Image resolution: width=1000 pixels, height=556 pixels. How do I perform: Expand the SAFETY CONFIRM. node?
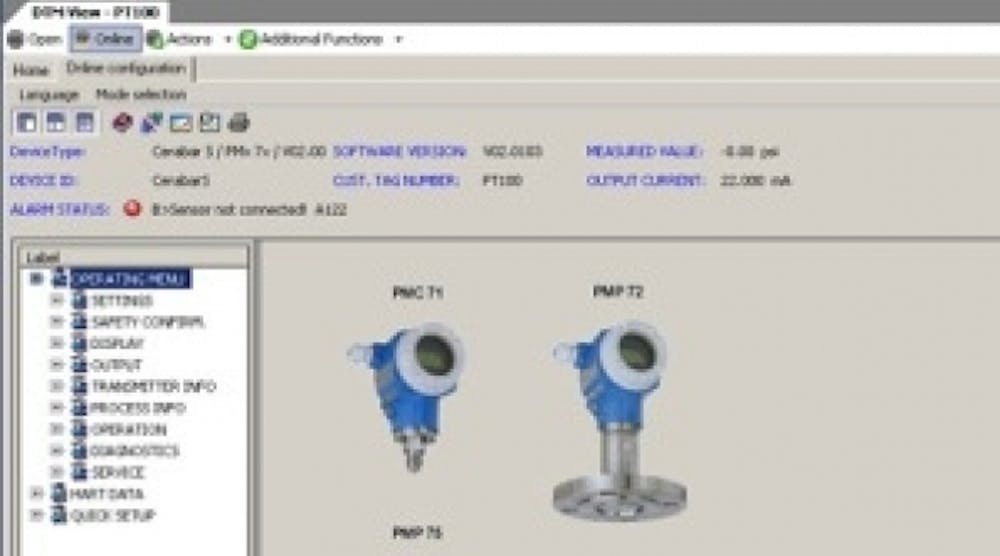[x=56, y=322]
